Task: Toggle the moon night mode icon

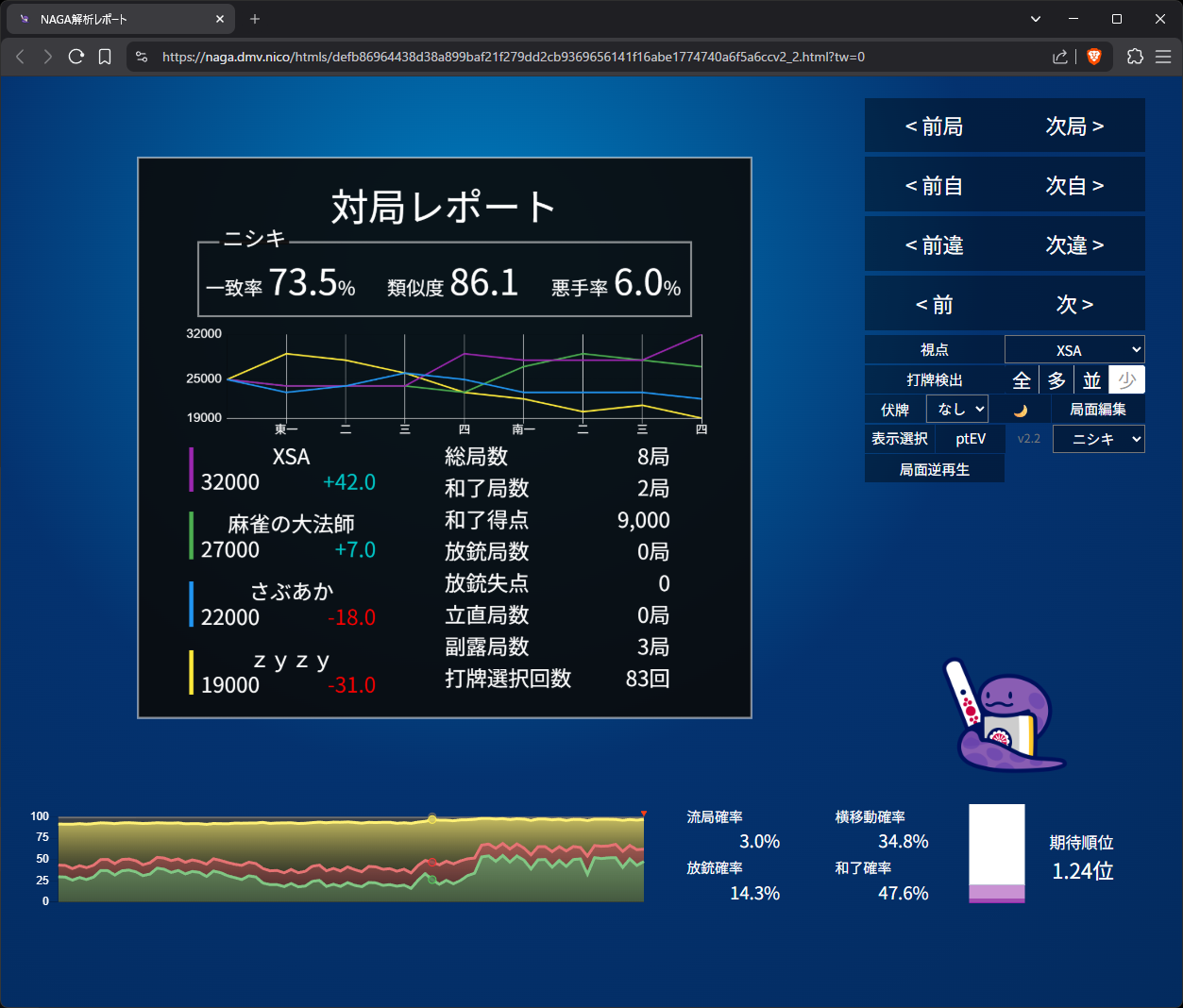Action: (x=1020, y=410)
